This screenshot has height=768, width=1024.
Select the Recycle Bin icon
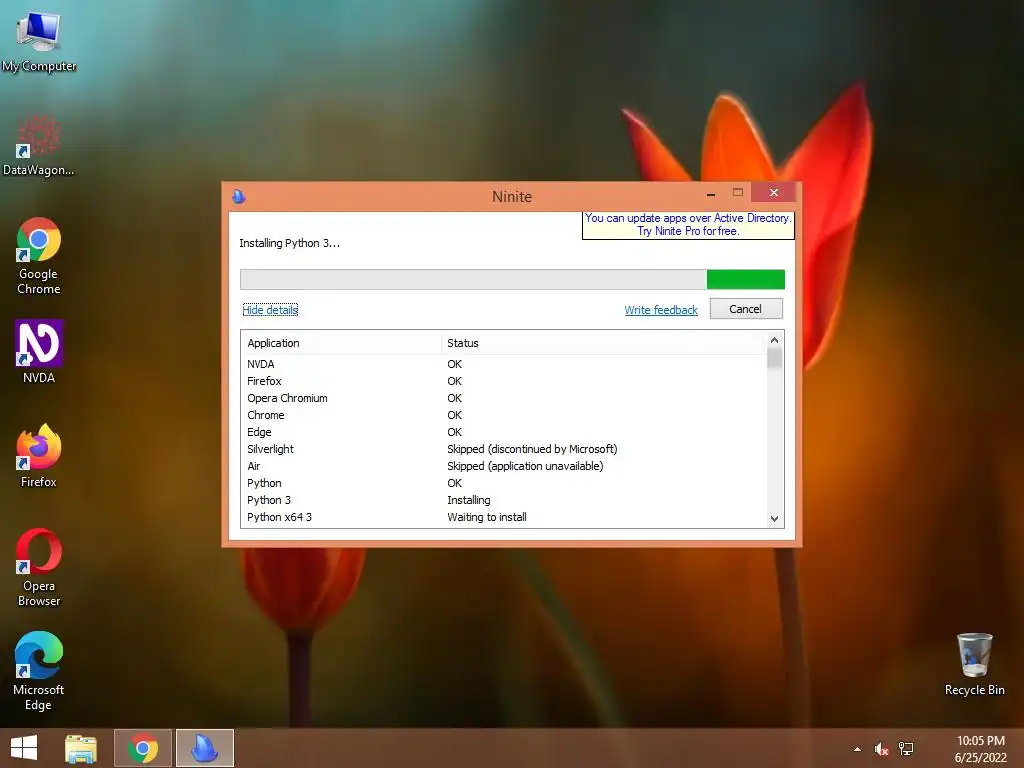pyautogui.click(x=974, y=664)
